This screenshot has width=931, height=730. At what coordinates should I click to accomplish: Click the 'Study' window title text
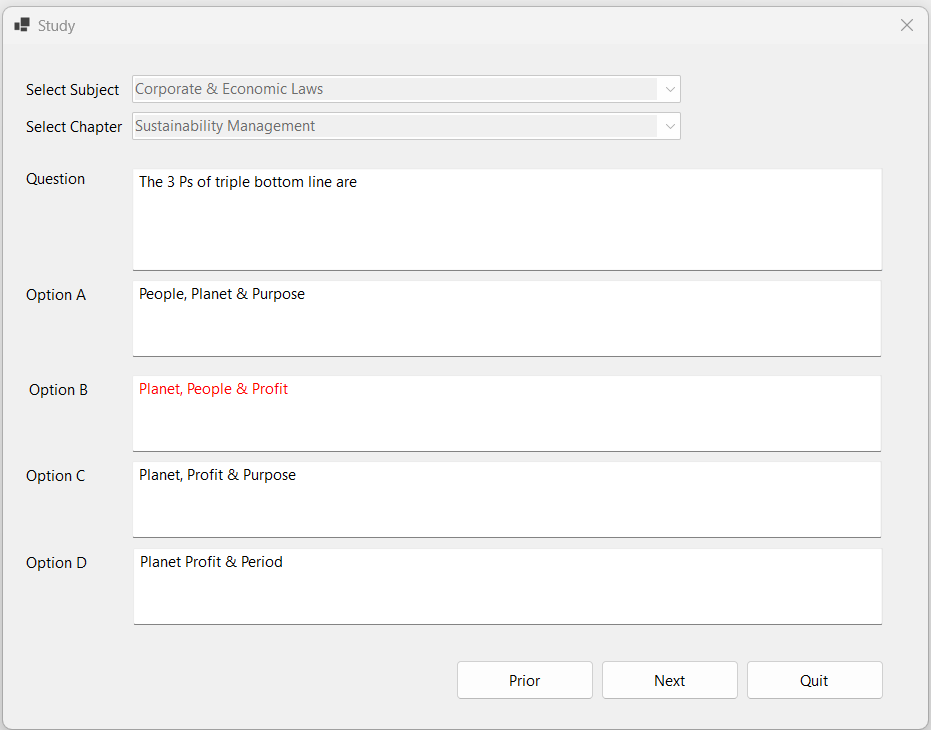[56, 26]
